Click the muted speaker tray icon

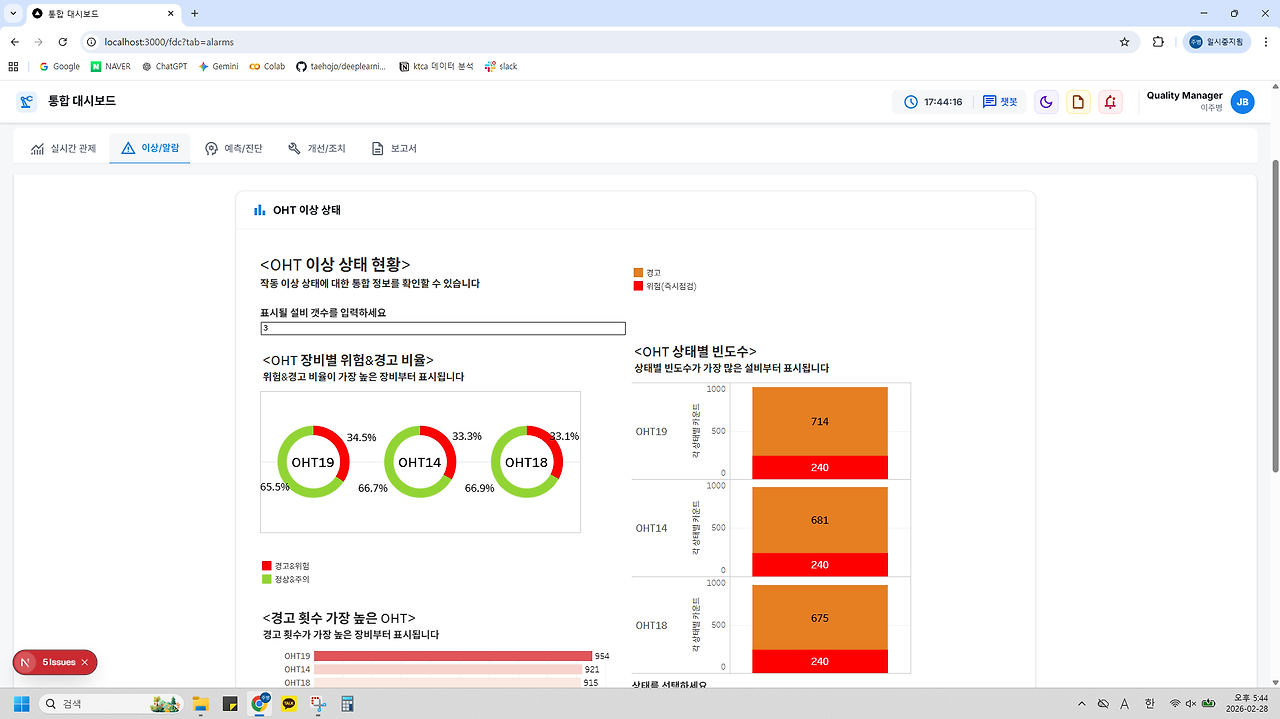pos(1191,704)
